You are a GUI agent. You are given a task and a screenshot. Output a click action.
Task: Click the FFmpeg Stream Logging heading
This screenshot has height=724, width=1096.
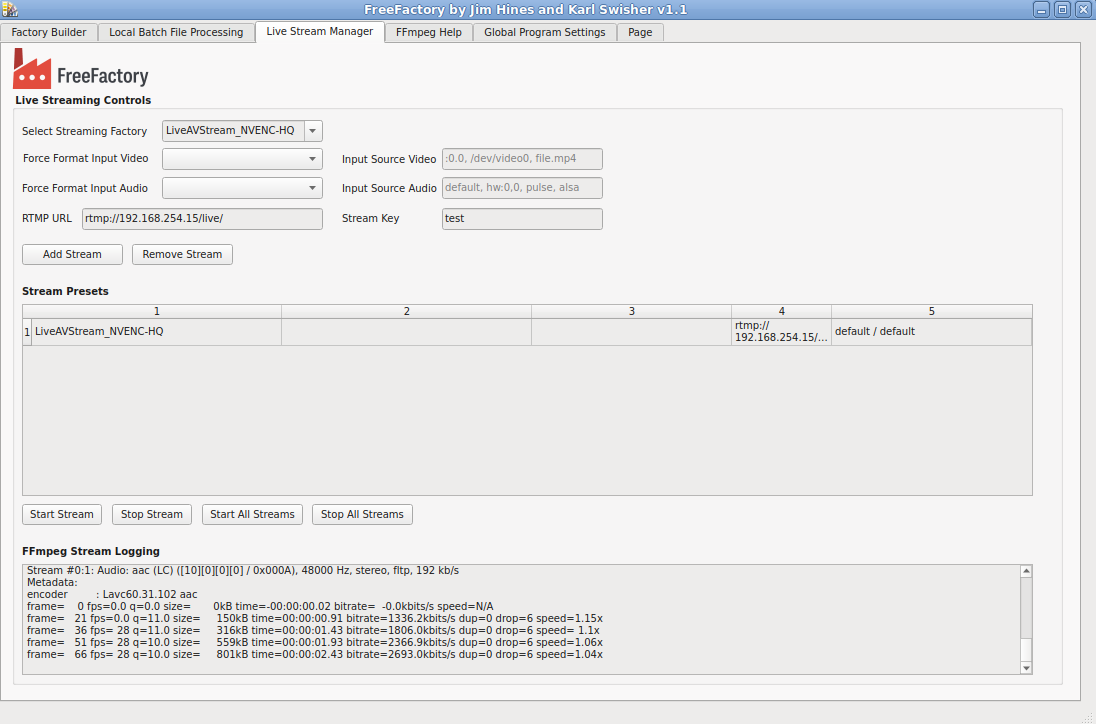91,551
